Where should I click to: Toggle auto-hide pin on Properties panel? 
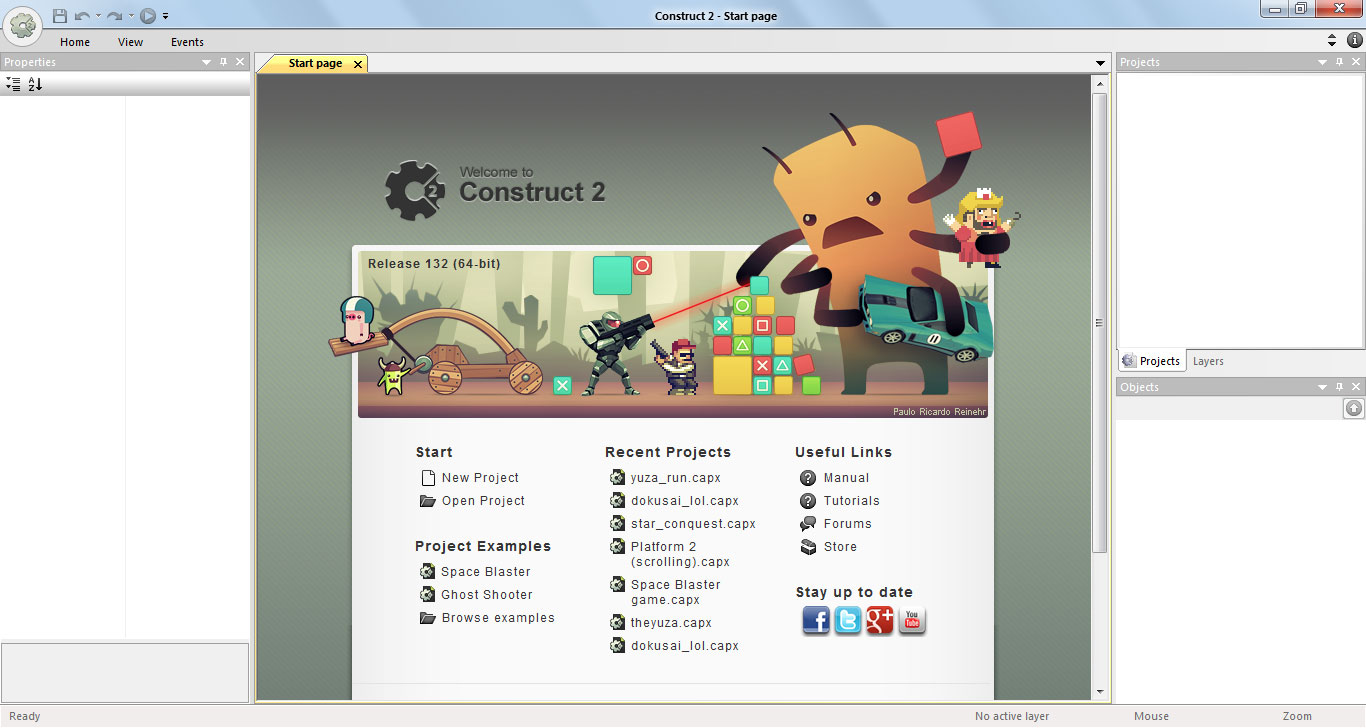click(224, 62)
